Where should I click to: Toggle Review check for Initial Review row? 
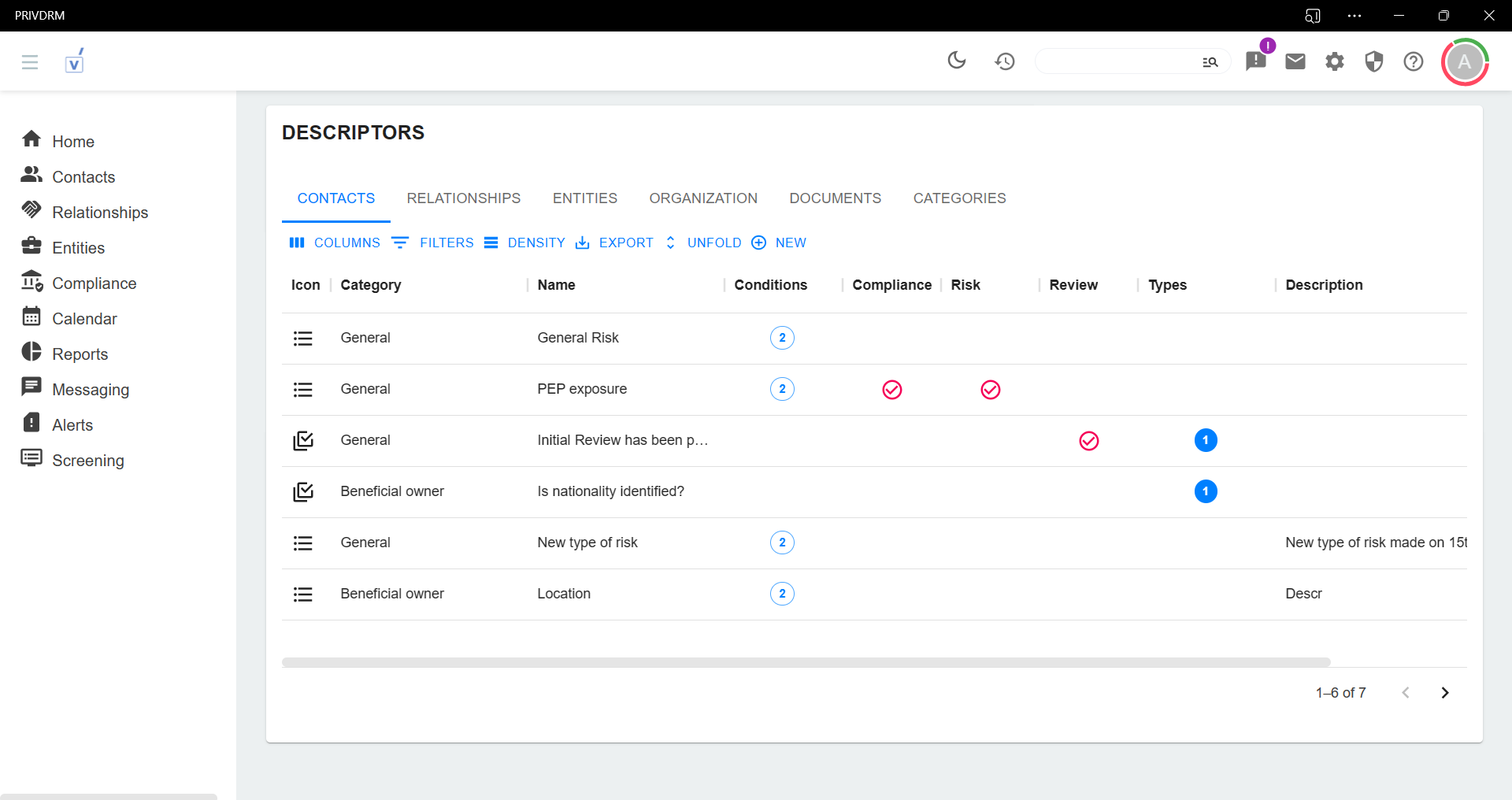pyautogui.click(x=1089, y=441)
